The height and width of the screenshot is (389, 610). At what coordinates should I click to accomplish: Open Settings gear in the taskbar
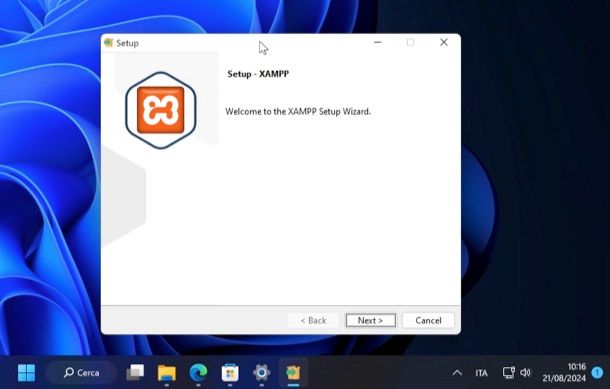pos(261,373)
